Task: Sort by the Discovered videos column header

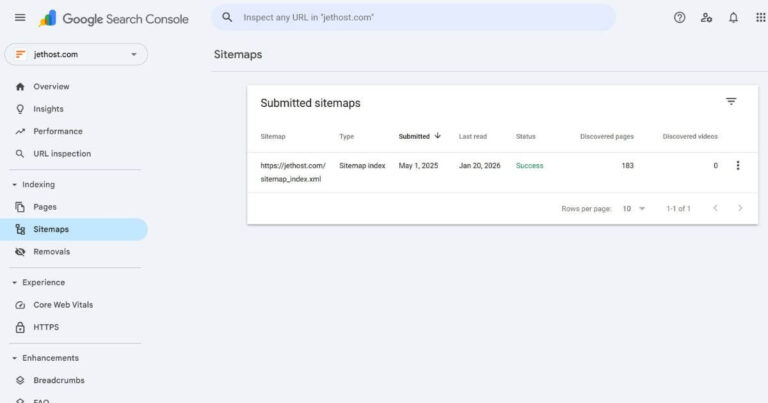Action: 690,137
